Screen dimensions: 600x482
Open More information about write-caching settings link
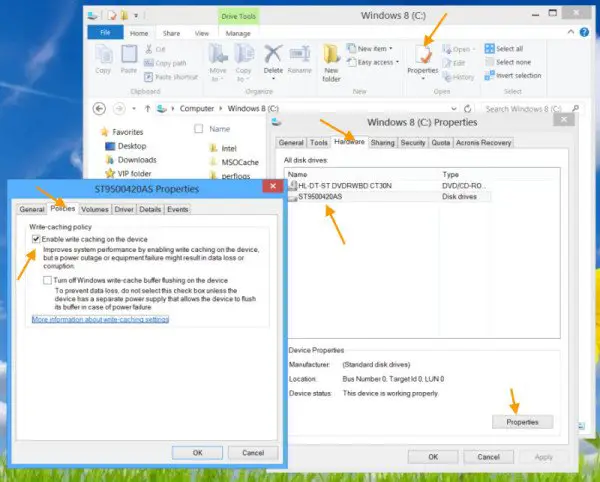tap(100, 319)
